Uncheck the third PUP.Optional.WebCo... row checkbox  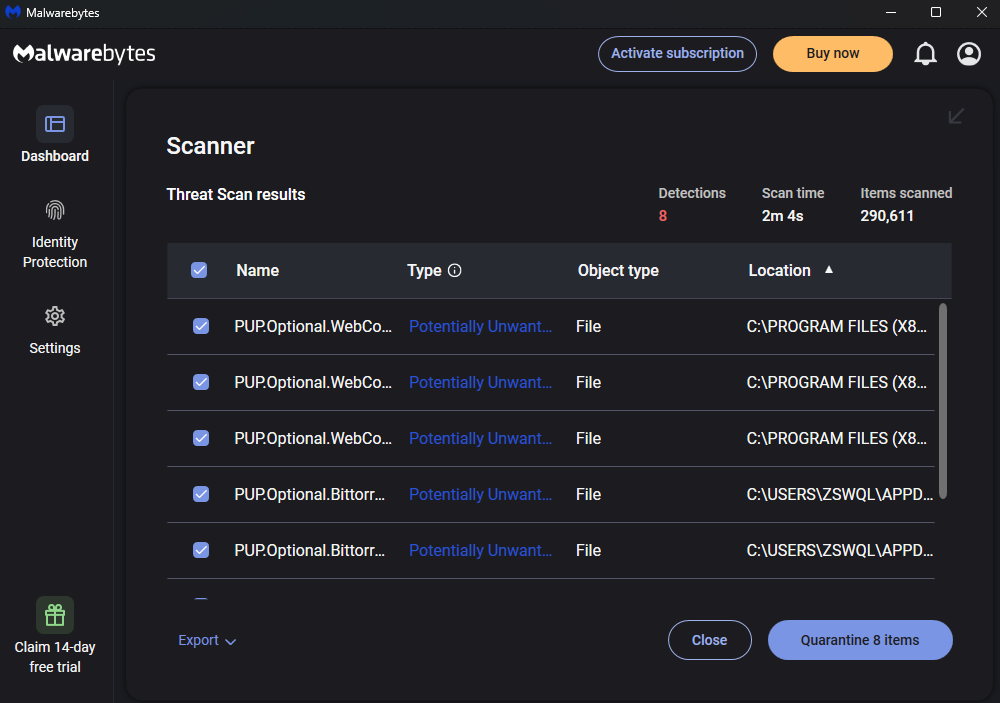click(x=201, y=438)
